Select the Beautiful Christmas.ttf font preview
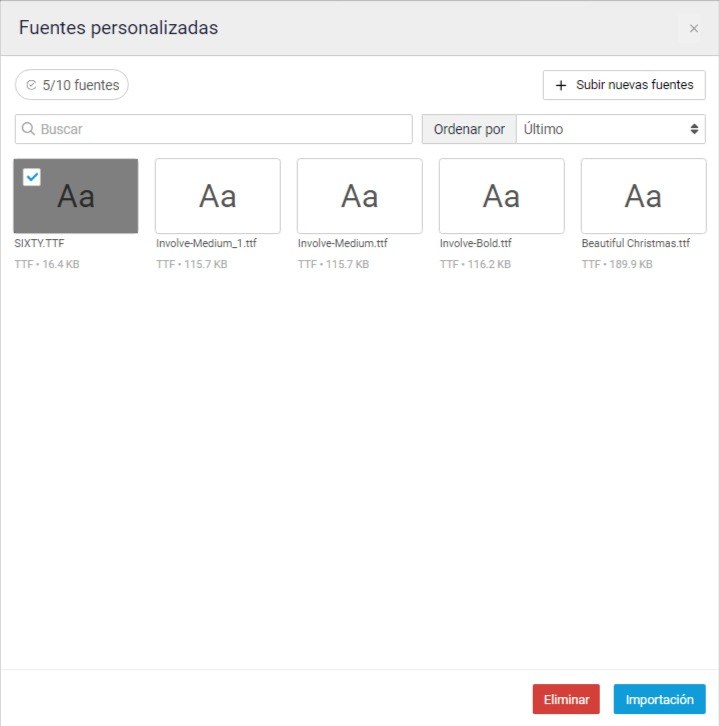719x726 pixels. point(644,196)
